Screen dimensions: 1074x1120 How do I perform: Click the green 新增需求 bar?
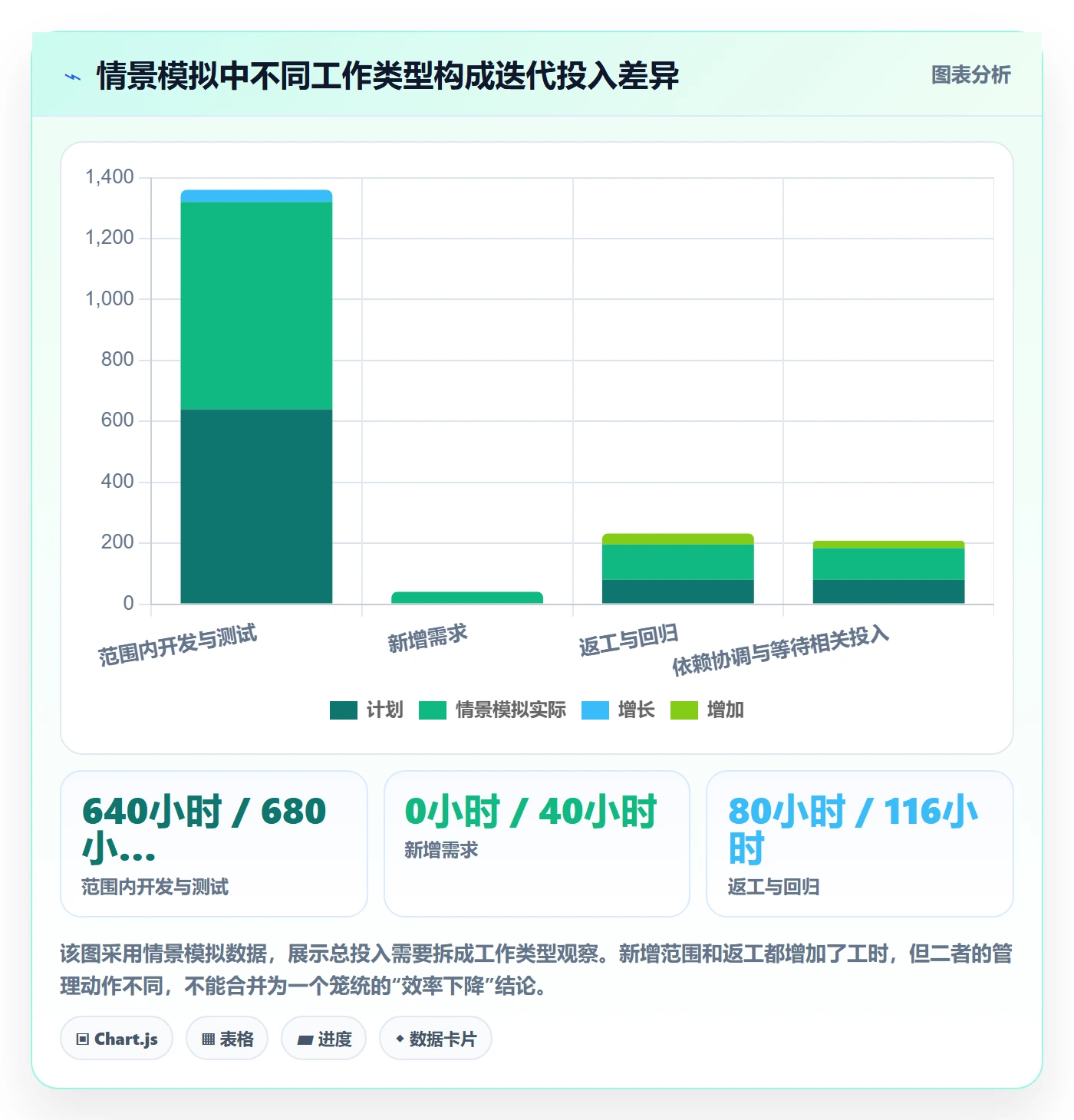pos(467,598)
